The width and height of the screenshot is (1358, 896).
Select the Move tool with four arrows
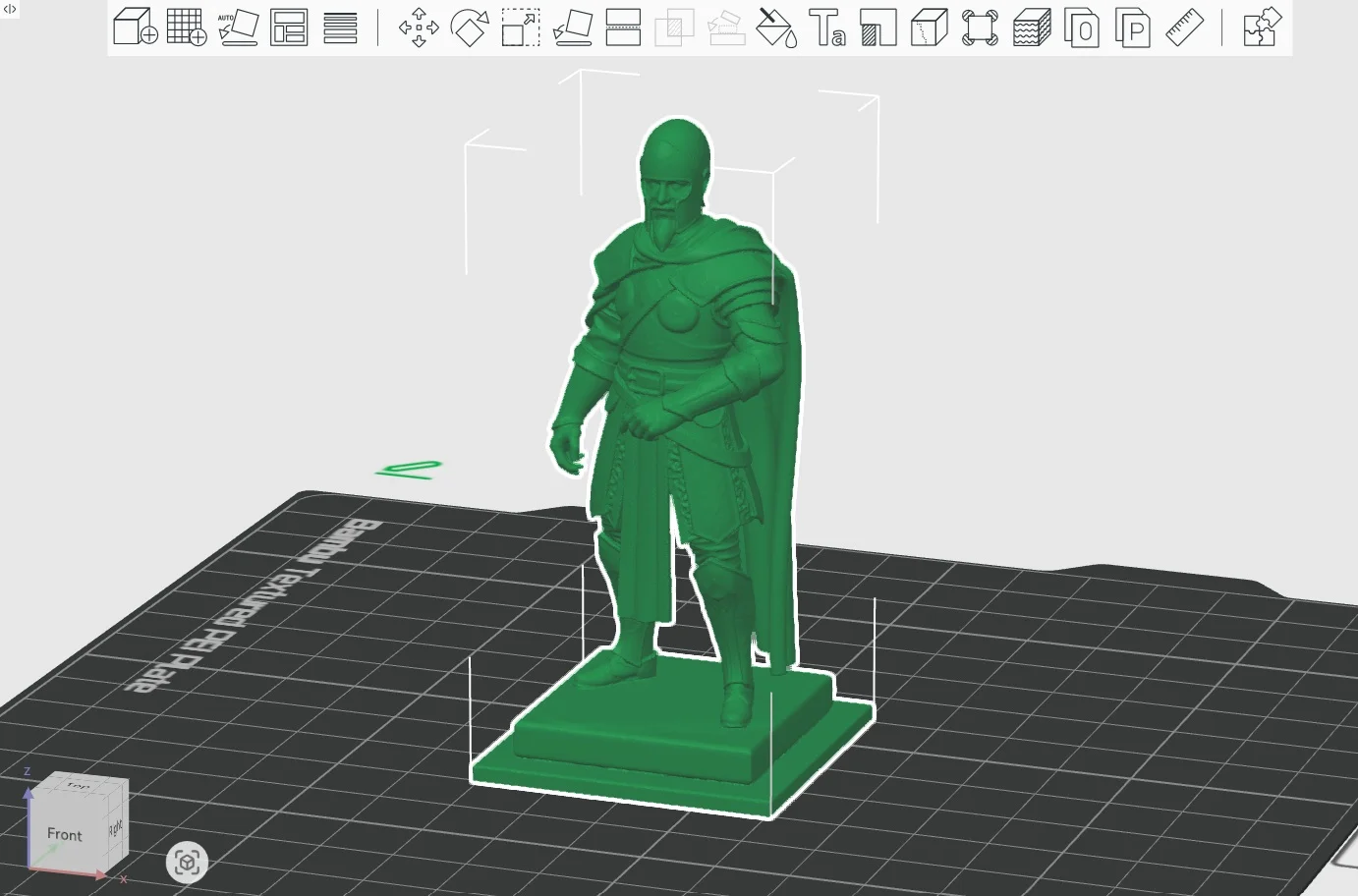coord(419,28)
